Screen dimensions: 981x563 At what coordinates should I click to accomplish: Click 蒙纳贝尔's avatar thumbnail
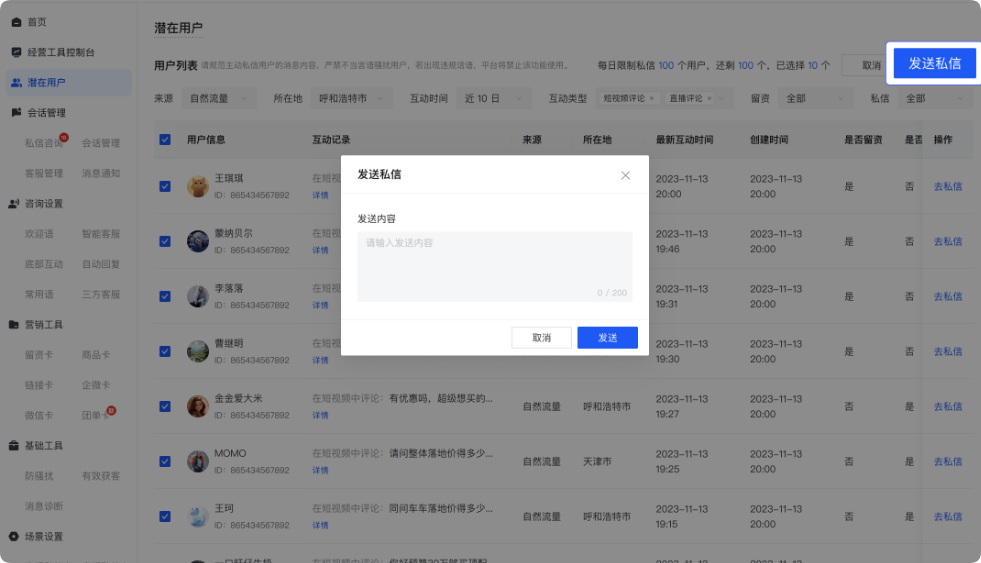pos(198,241)
